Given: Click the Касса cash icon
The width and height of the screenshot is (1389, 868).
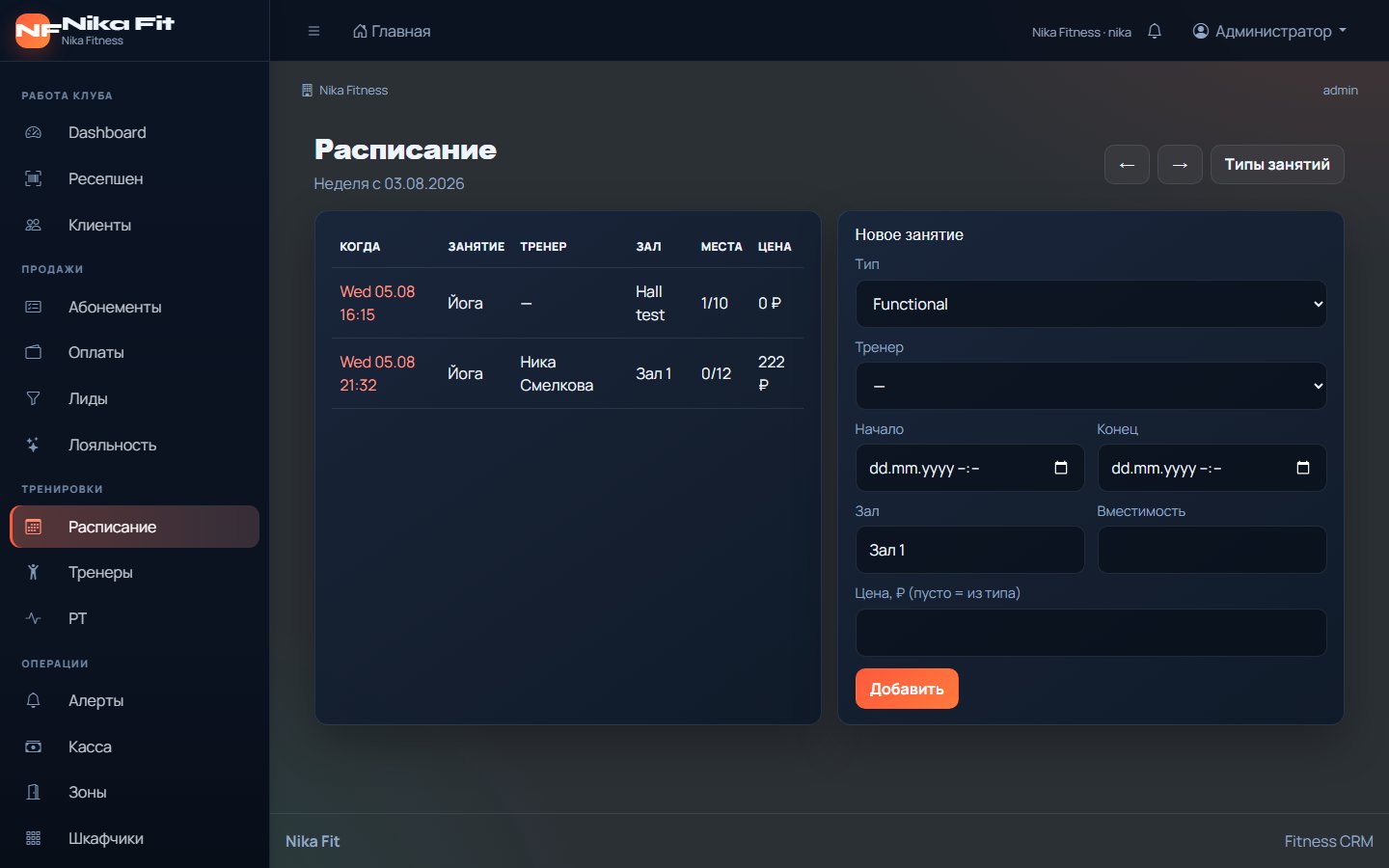Looking at the screenshot, I should [x=33, y=746].
